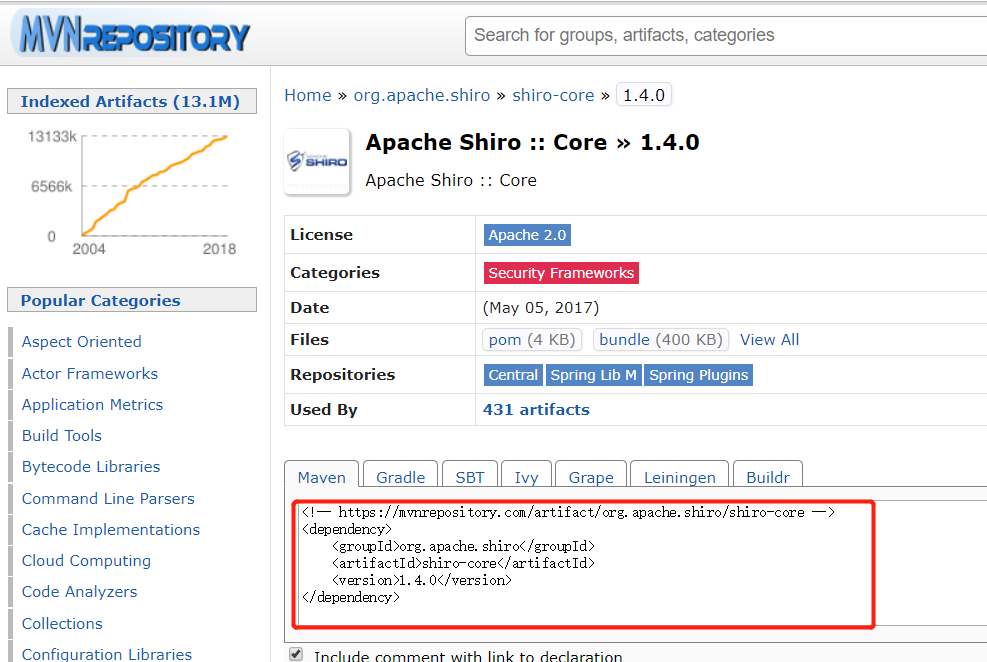This screenshot has height=662, width=987.
Task: Open Bytecode Libraries category
Action: [x=91, y=467]
